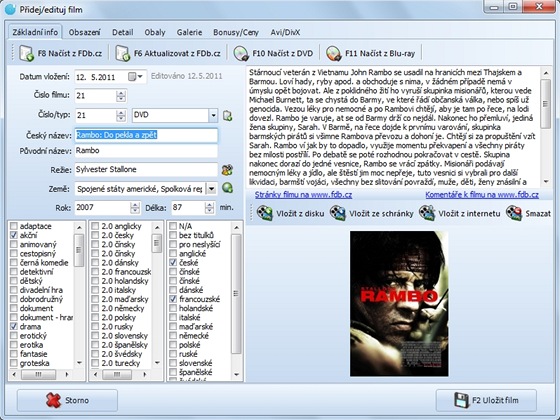Click the Rok year spinner arrows
The height and width of the screenshot is (420, 560).
135,208
